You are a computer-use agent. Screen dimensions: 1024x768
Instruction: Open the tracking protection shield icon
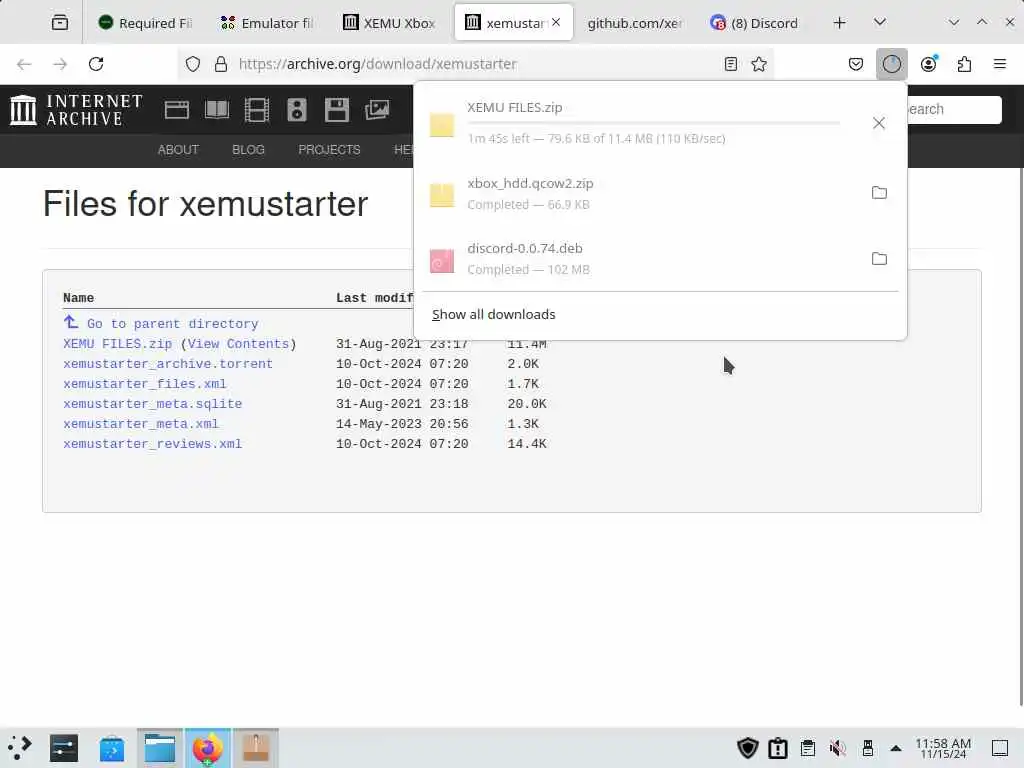193,64
